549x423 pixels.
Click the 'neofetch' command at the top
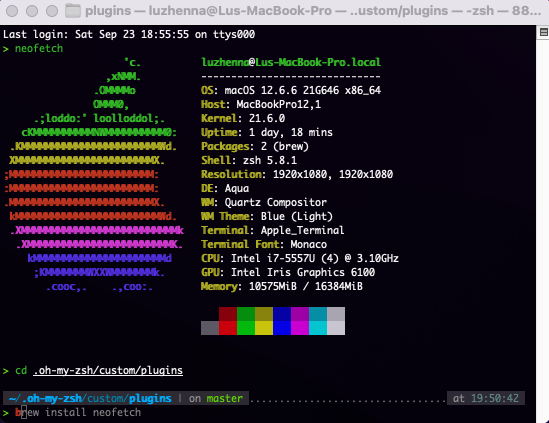click(39, 48)
